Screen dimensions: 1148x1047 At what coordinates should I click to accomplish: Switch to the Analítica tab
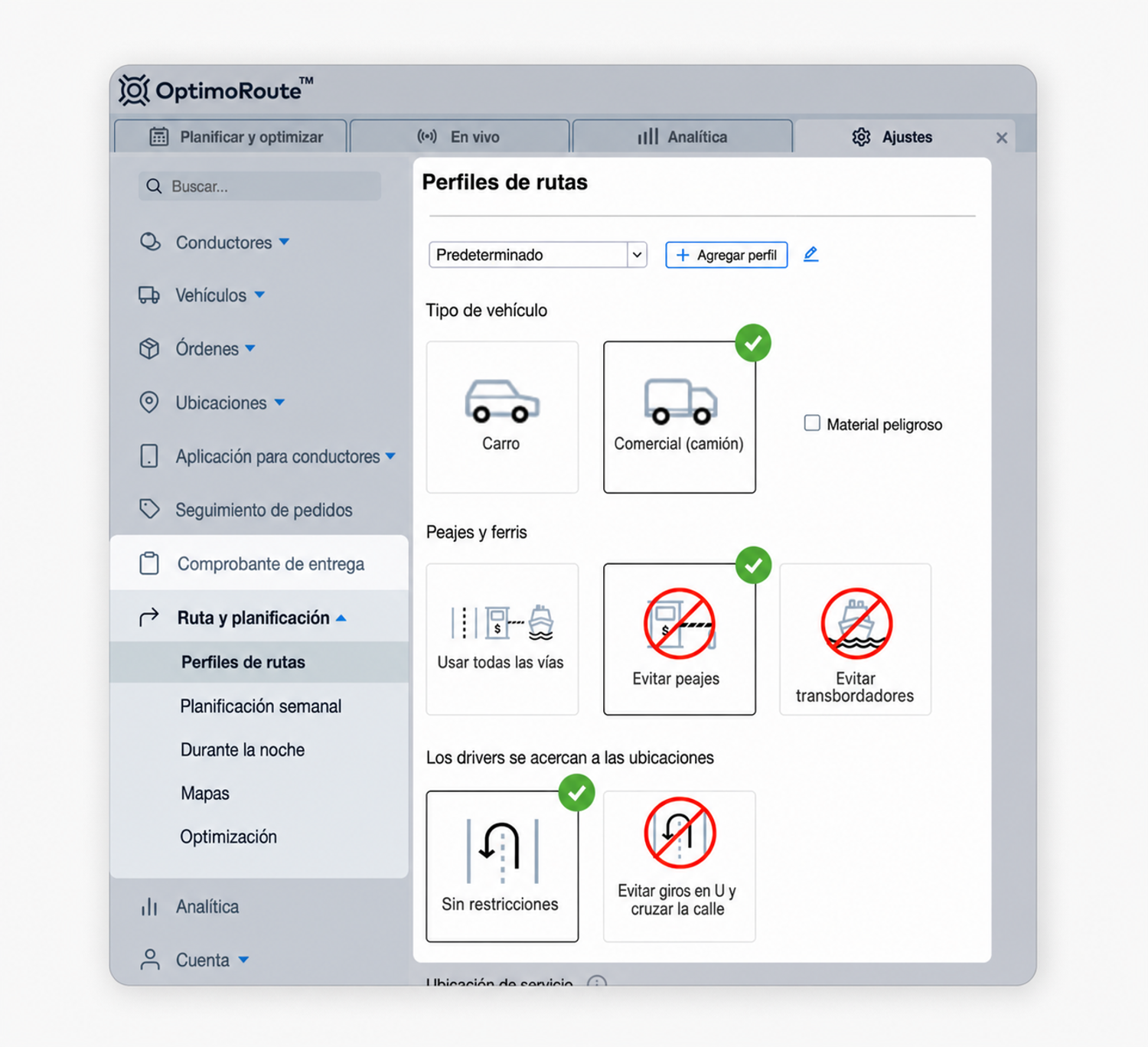[x=683, y=136]
